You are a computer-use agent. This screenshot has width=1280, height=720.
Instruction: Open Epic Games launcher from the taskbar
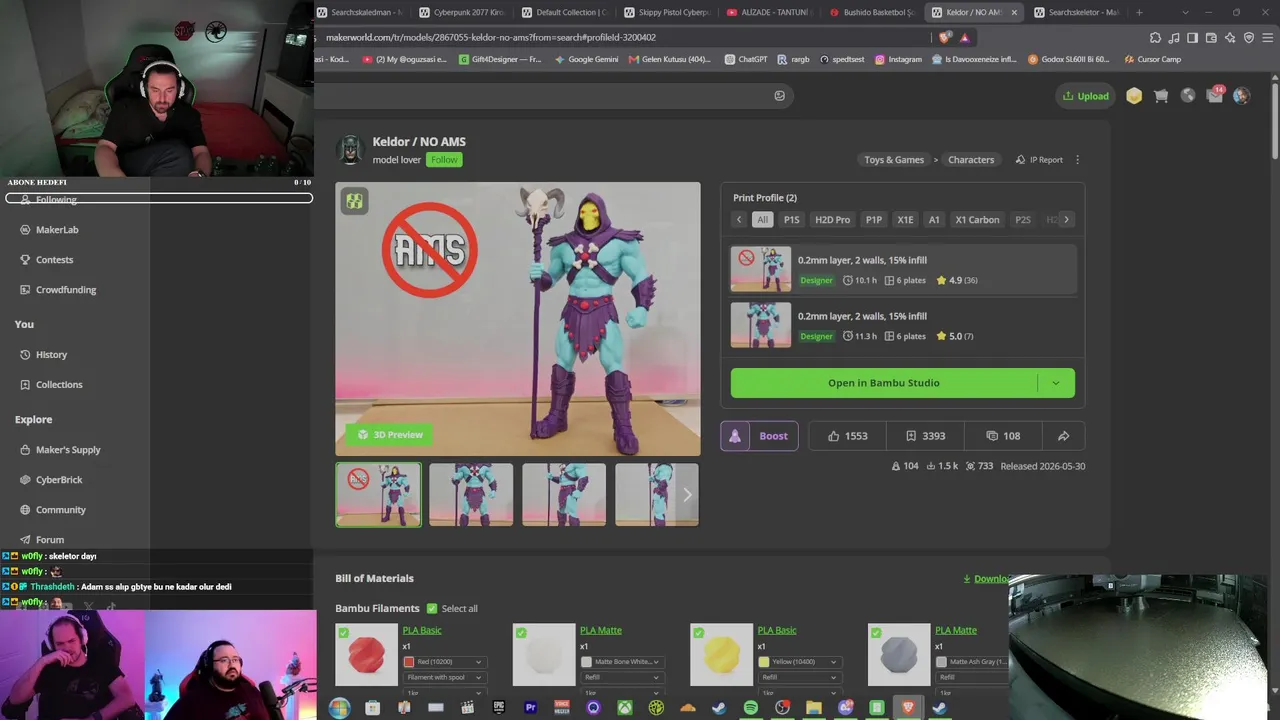click(499, 708)
